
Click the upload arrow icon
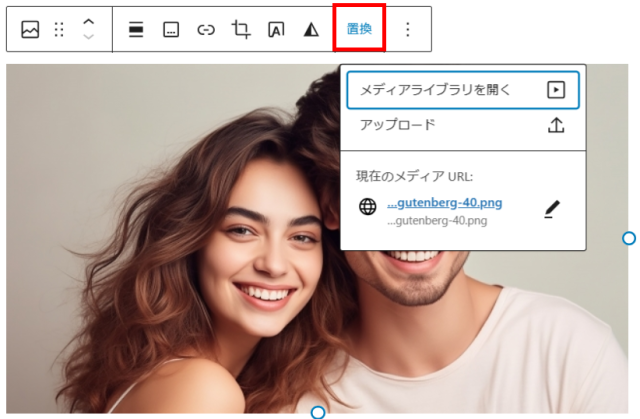tap(557, 125)
